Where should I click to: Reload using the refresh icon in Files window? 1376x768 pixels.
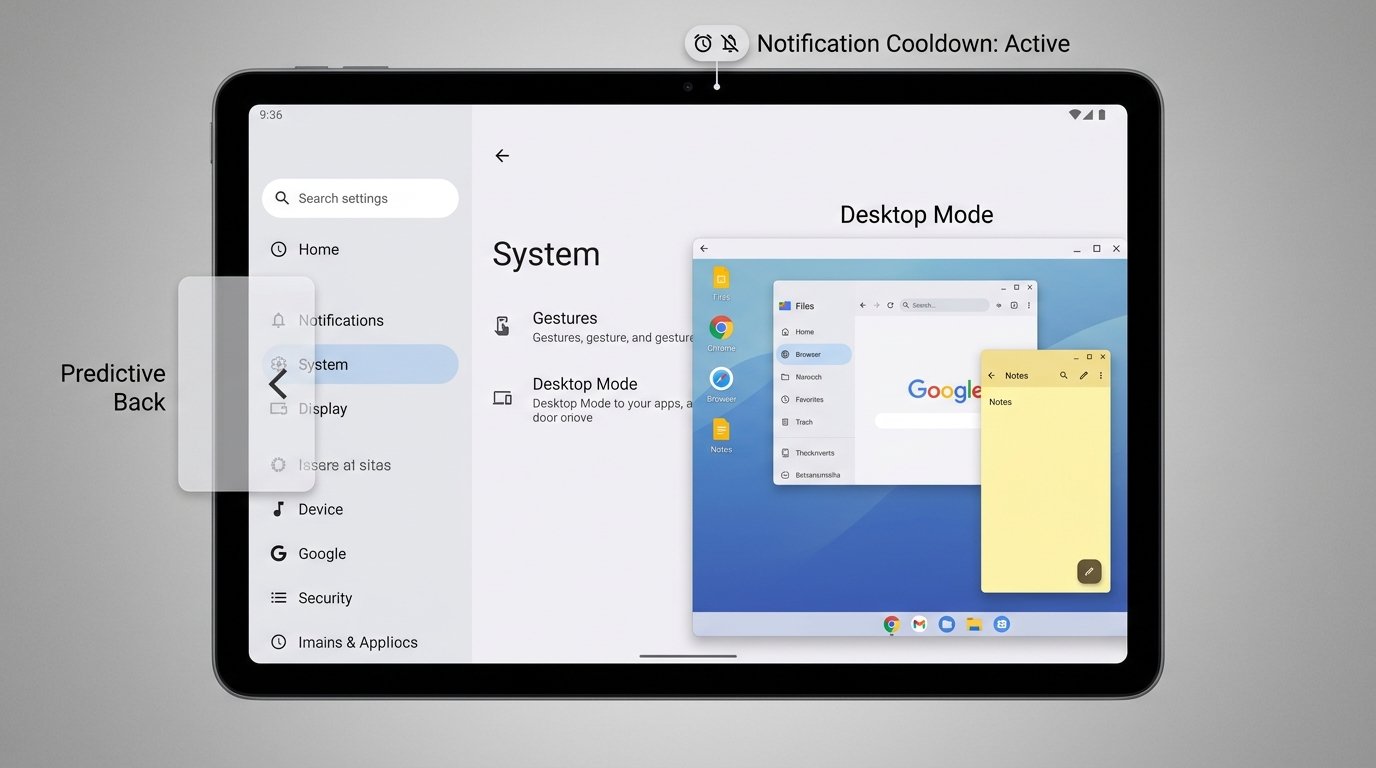pyautogui.click(x=890, y=305)
